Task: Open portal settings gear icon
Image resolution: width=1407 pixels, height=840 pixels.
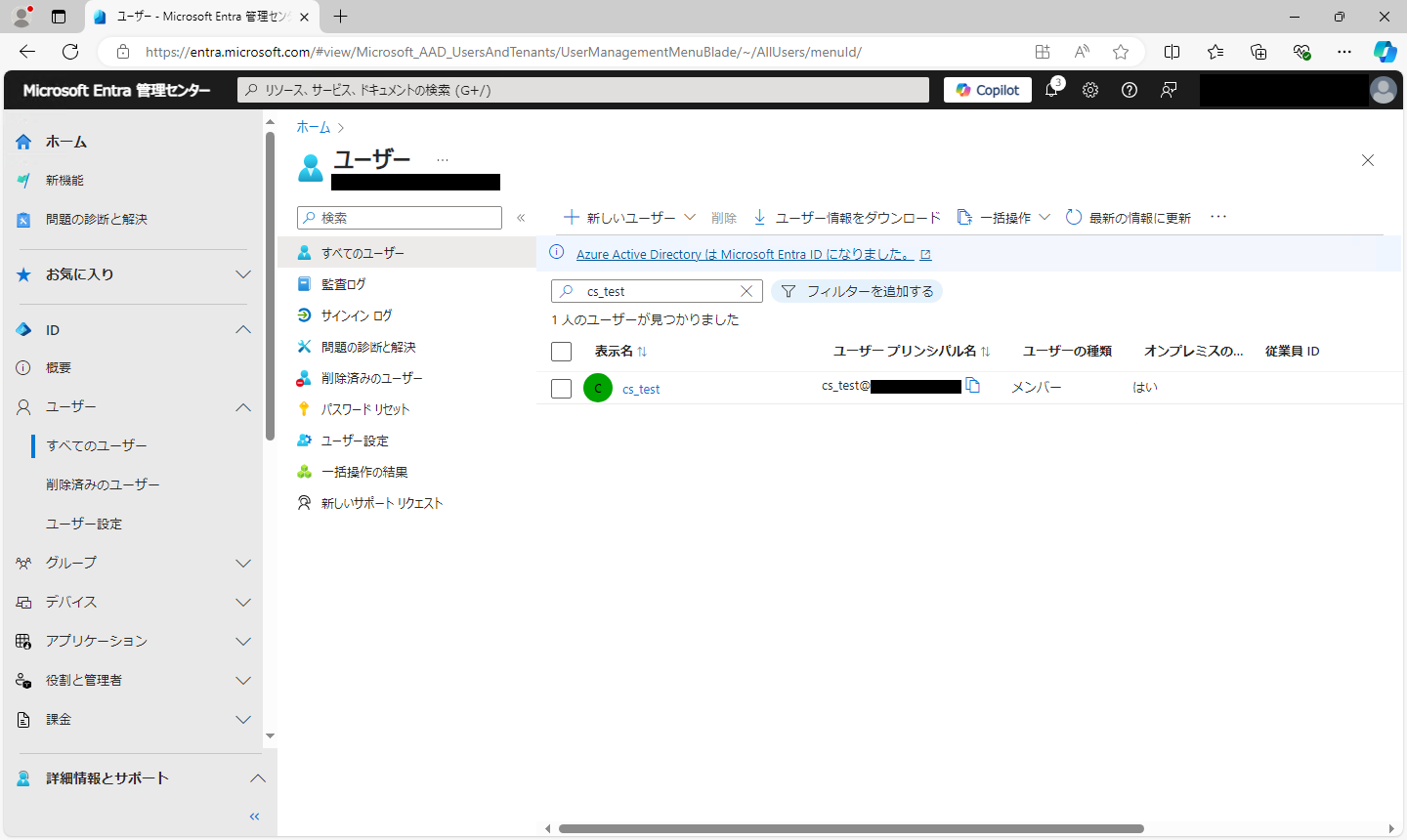Action: [x=1090, y=90]
